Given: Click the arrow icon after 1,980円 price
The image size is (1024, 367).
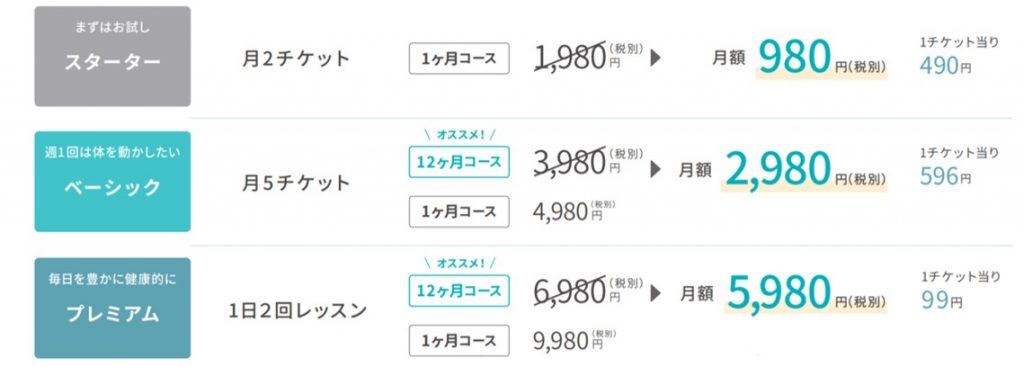Looking at the screenshot, I should tap(656, 57).
